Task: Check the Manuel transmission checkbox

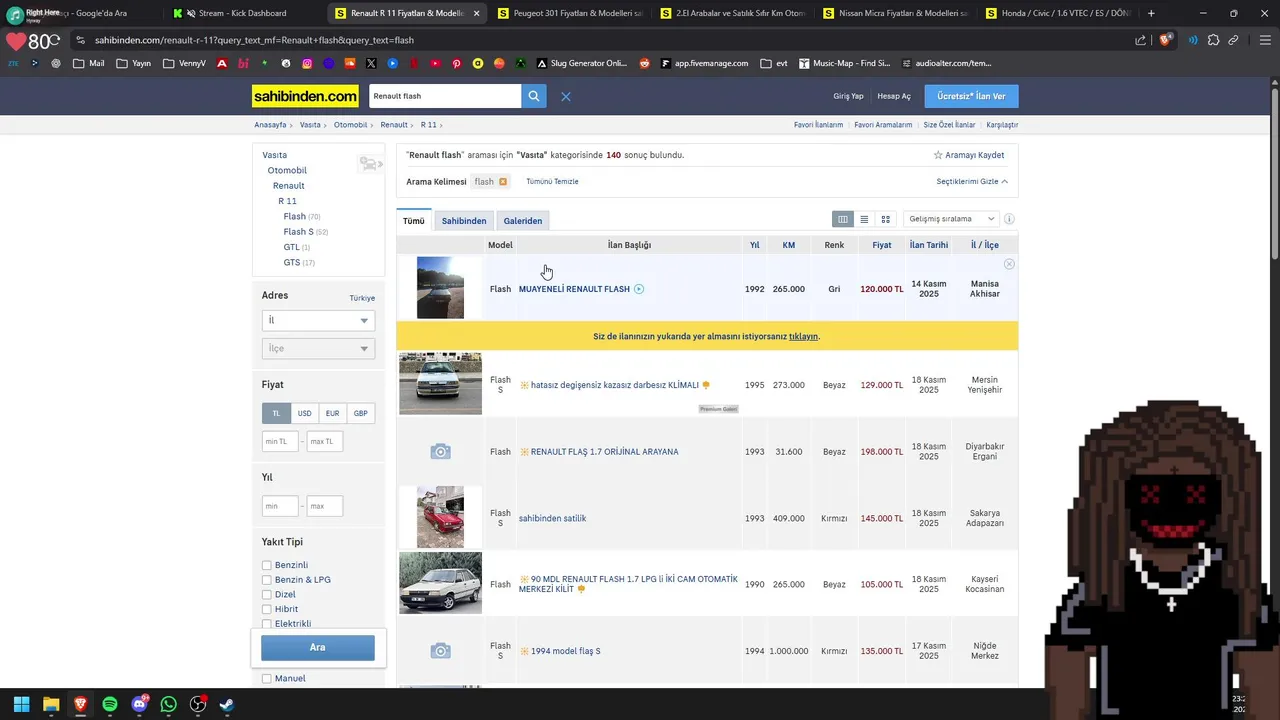Action: tap(267, 678)
